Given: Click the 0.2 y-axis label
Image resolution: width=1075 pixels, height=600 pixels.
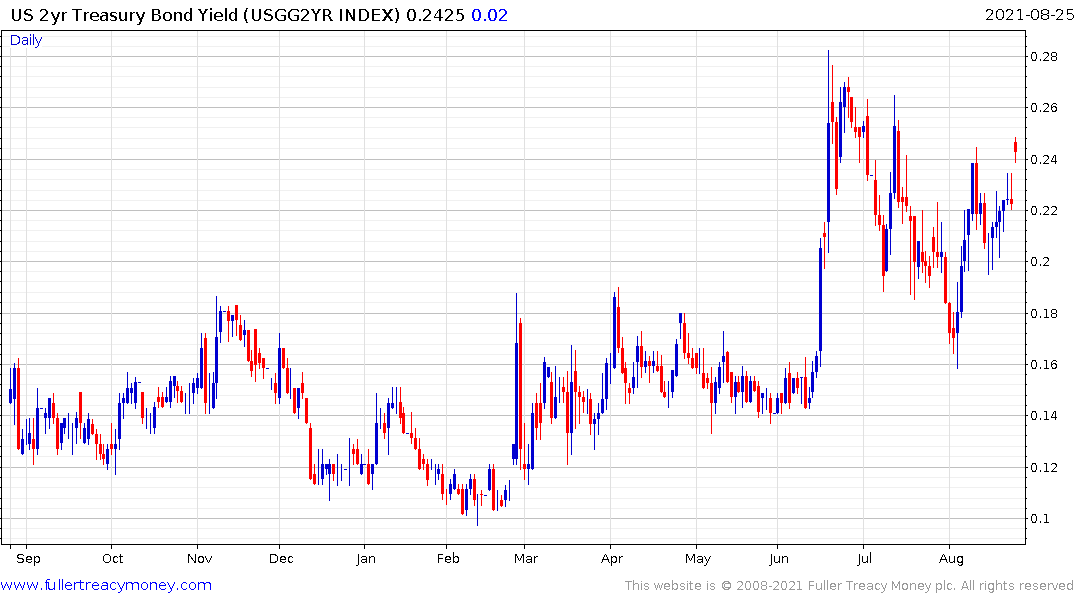Looking at the screenshot, I should pyautogui.click(x=1040, y=262).
